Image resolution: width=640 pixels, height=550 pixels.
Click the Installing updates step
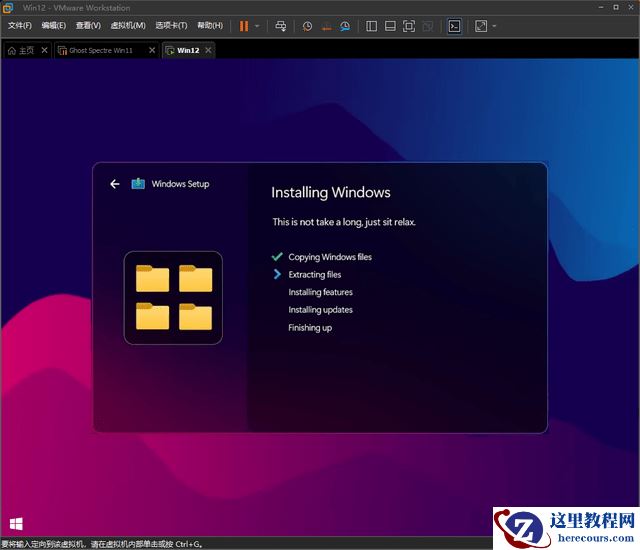[320, 310]
